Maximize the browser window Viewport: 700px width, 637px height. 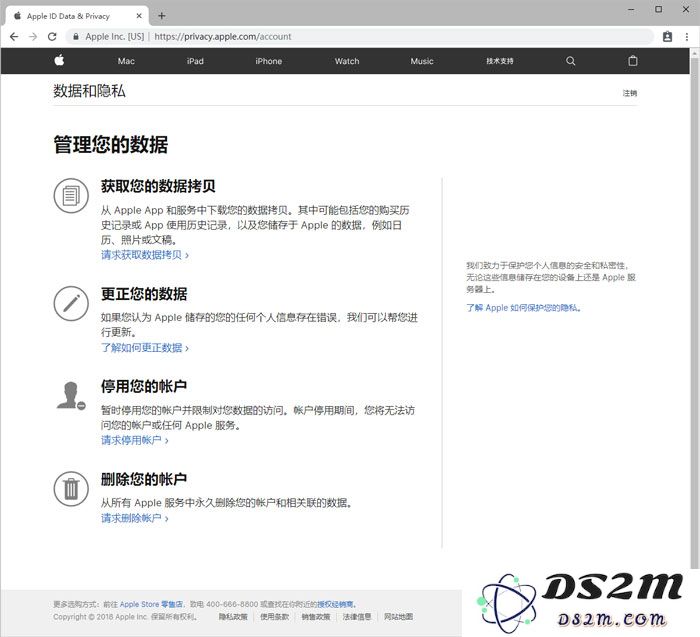pyautogui.click(x=658, y=9)
